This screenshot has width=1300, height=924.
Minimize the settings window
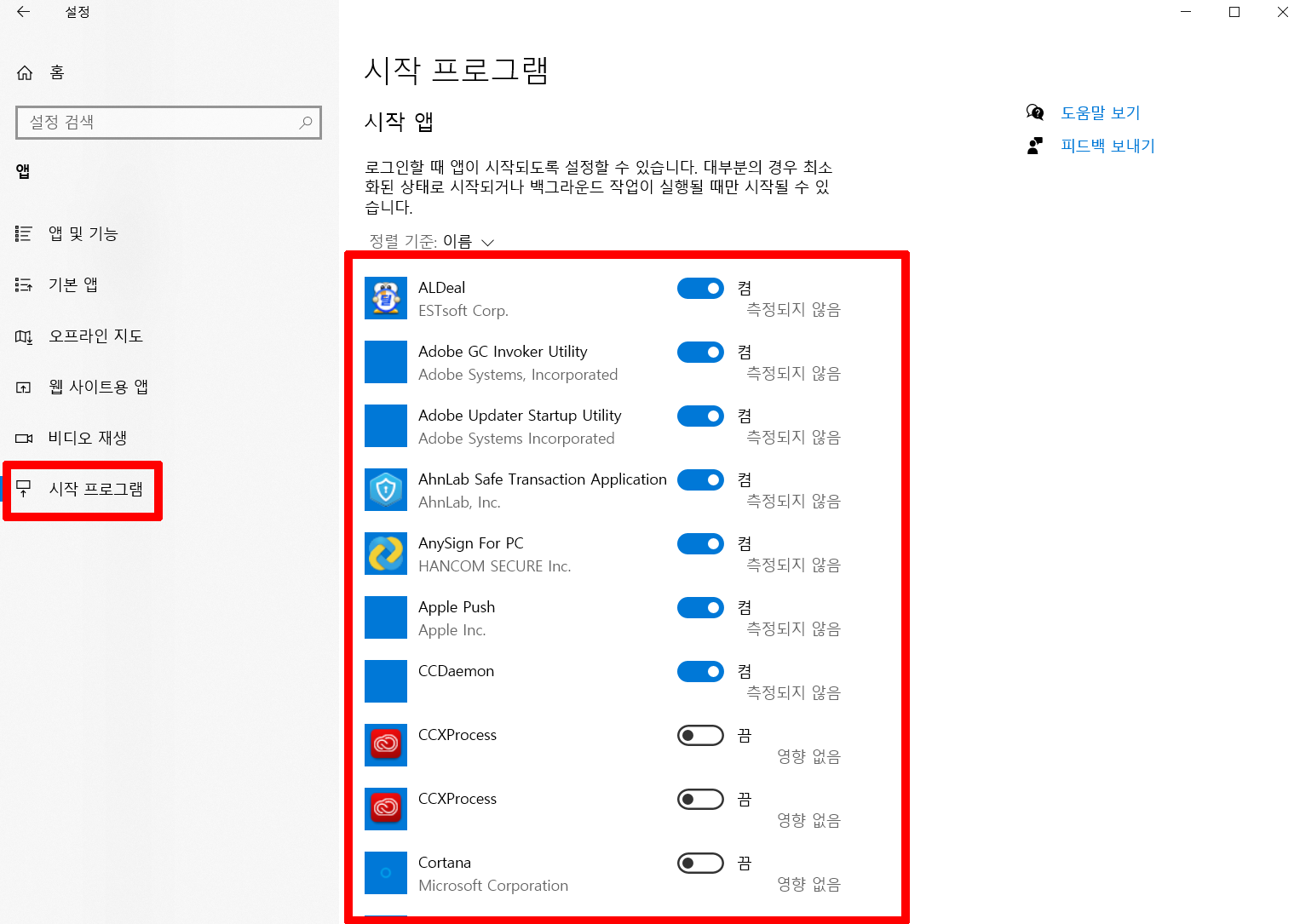tap(1187, 12)
